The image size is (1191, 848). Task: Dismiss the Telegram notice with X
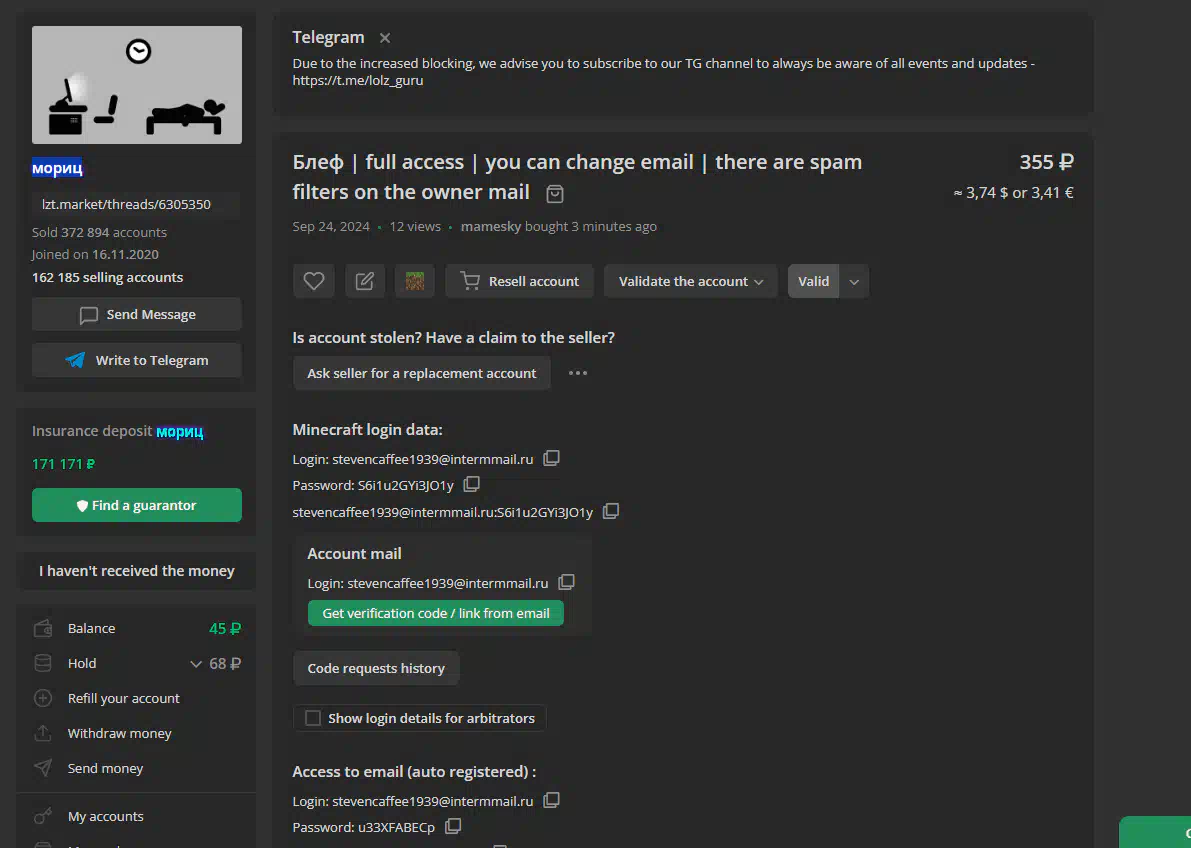pos(385,38)
